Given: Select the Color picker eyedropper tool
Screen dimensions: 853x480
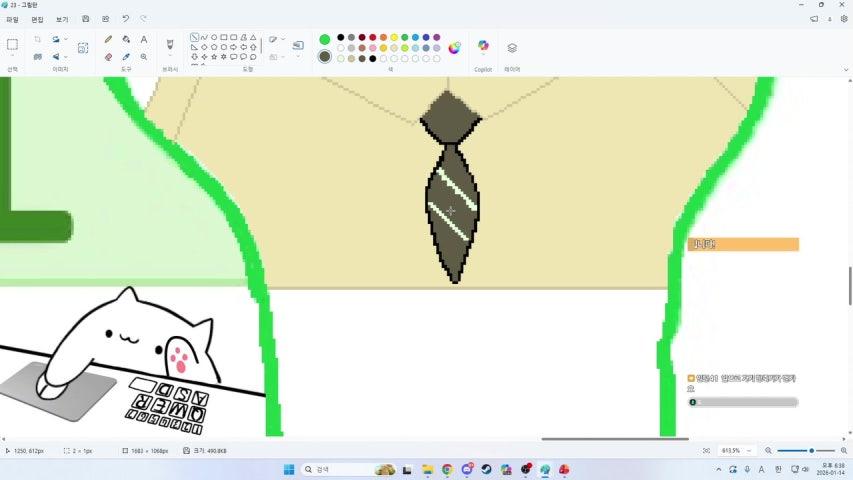Looking at the screenshot, I should pyautogui.click(x=126, y=57).
